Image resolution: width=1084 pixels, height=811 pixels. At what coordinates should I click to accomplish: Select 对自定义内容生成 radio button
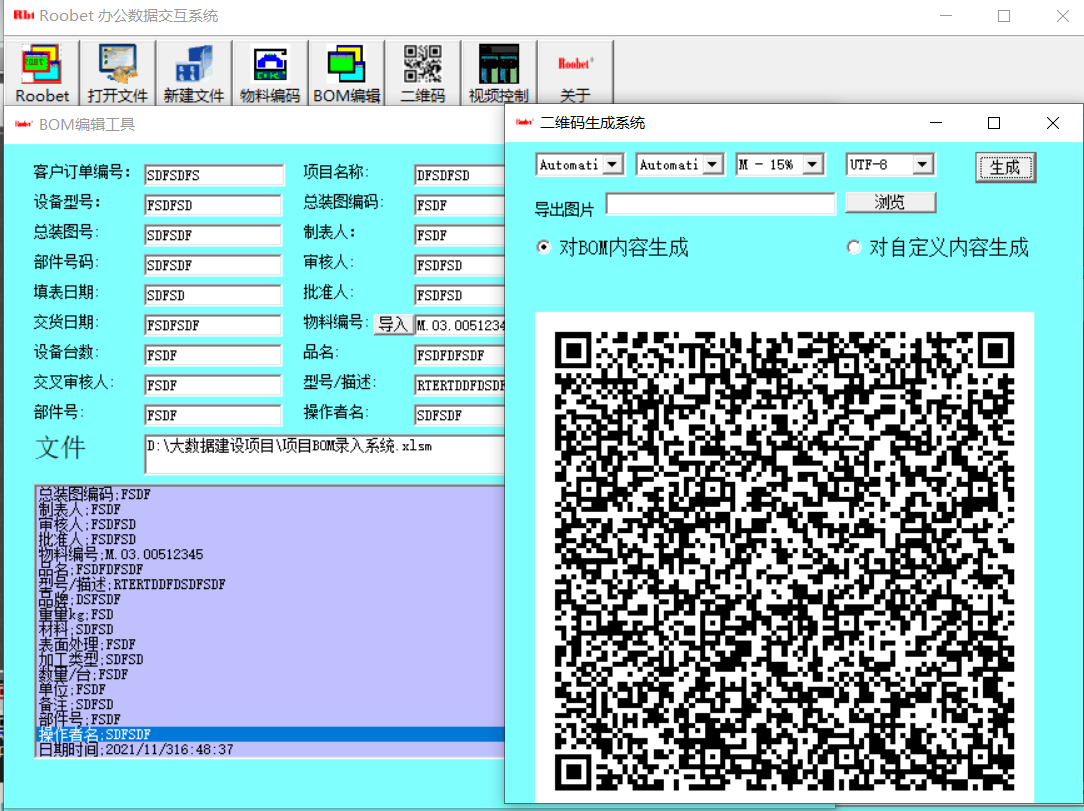coord(854,248)
